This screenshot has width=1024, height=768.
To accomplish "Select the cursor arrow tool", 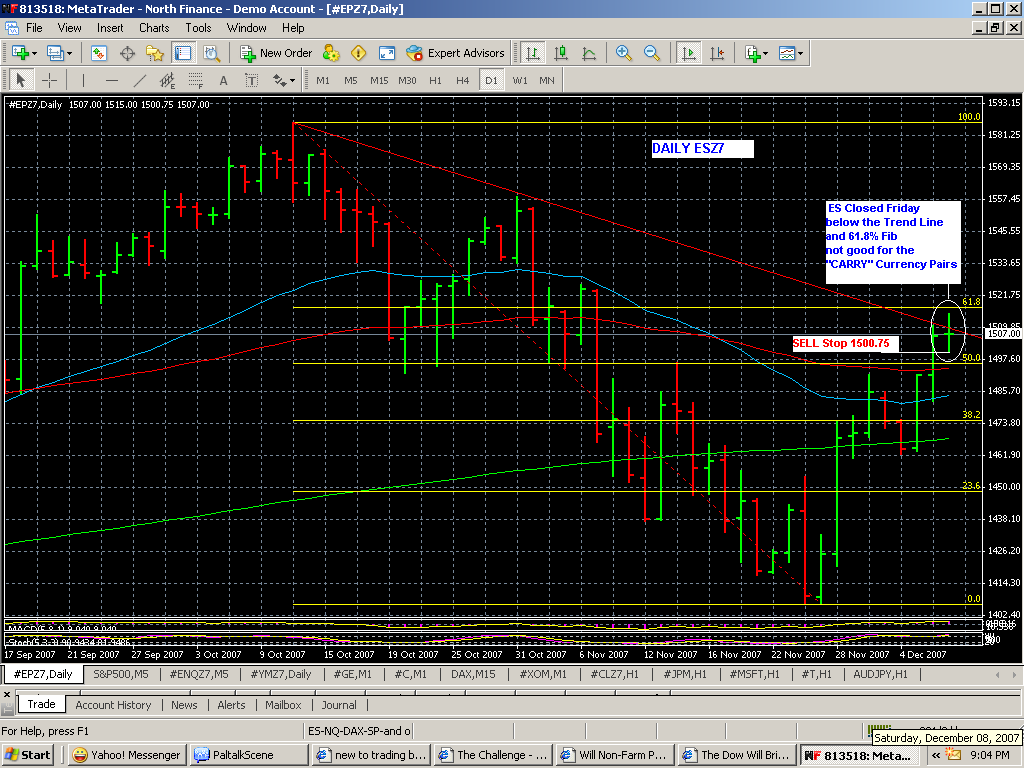I will tap(20, 80).
